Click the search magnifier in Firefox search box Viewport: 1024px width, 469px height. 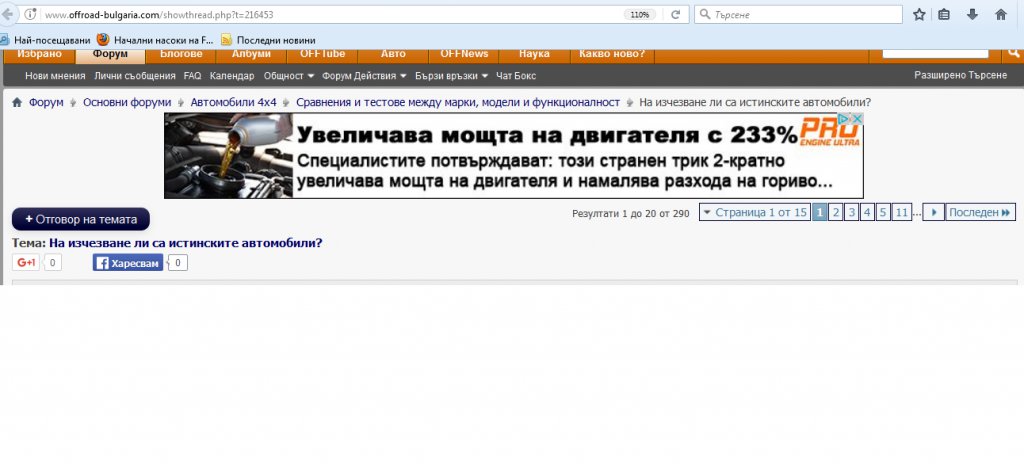705,14
